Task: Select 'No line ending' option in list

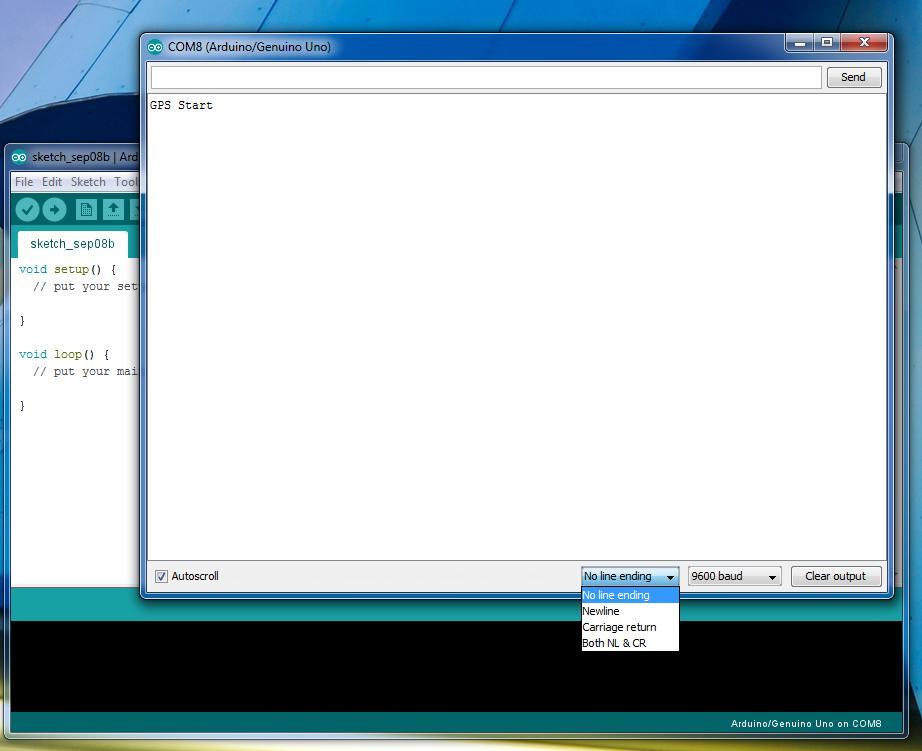Action: [x=630, y=595]
